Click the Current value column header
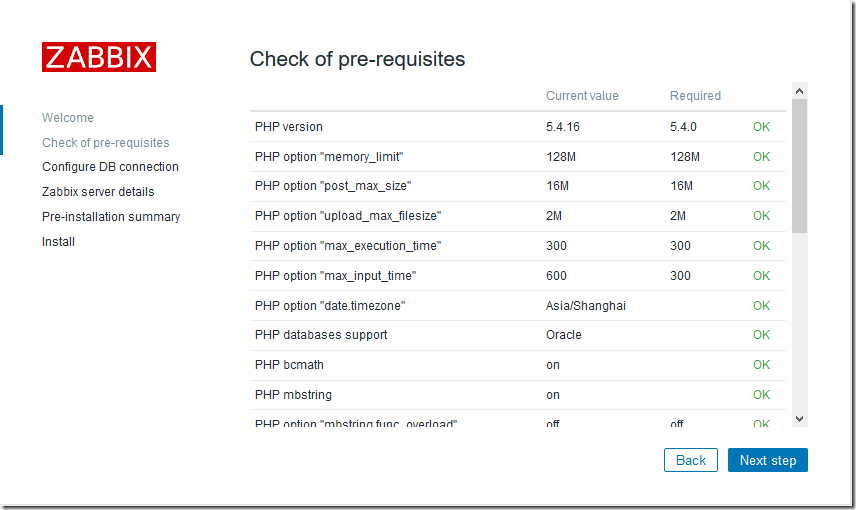Screen dimensions: 856x510 pyautogui.click(x=582, y=96)
